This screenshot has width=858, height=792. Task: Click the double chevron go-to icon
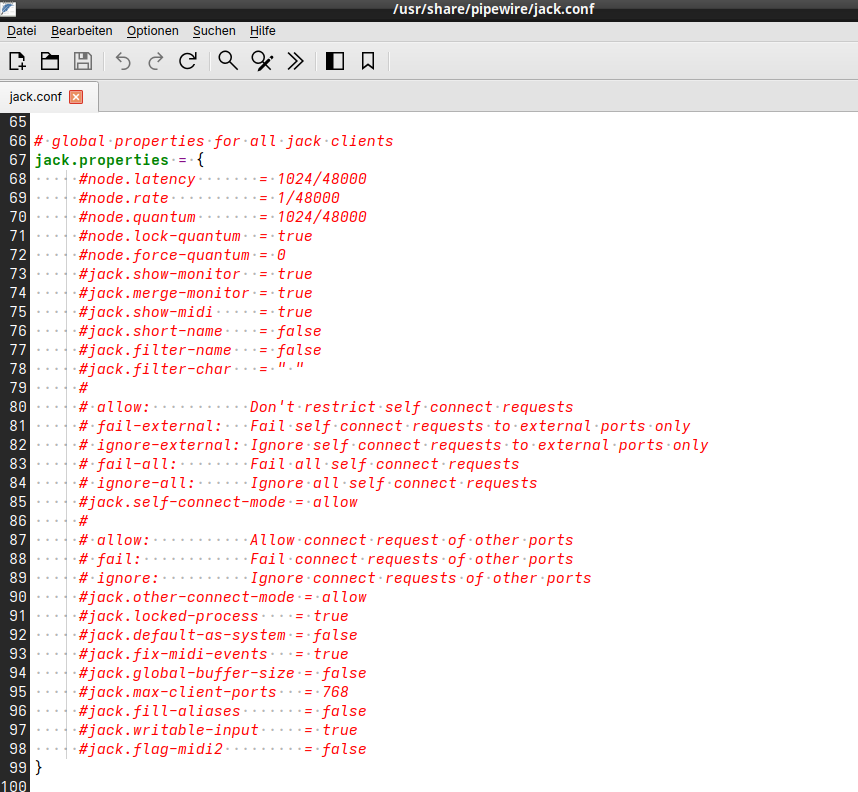pyautogui.click(x=295, y=61)
